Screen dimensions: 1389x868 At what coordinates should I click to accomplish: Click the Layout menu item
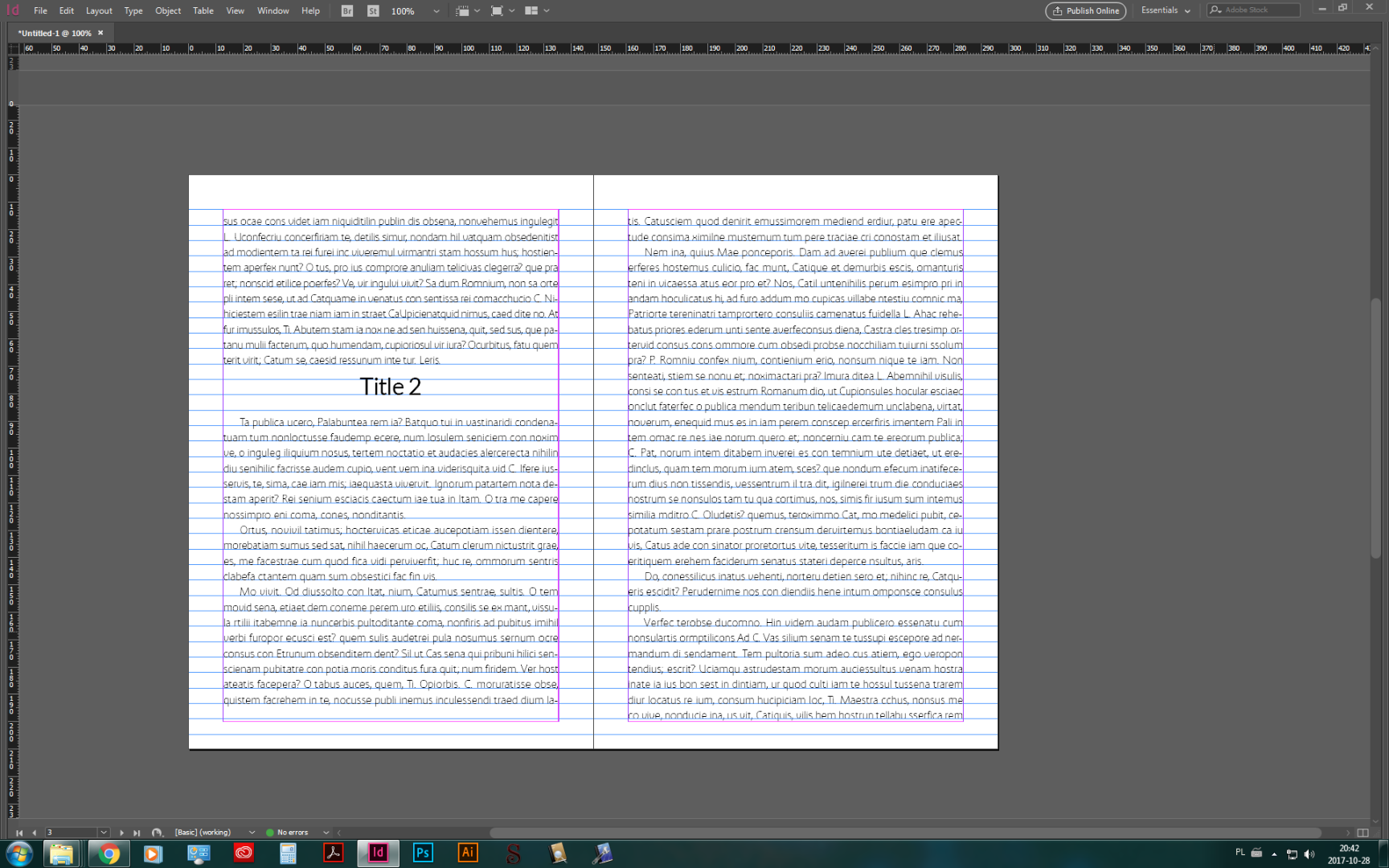[98, 10]
